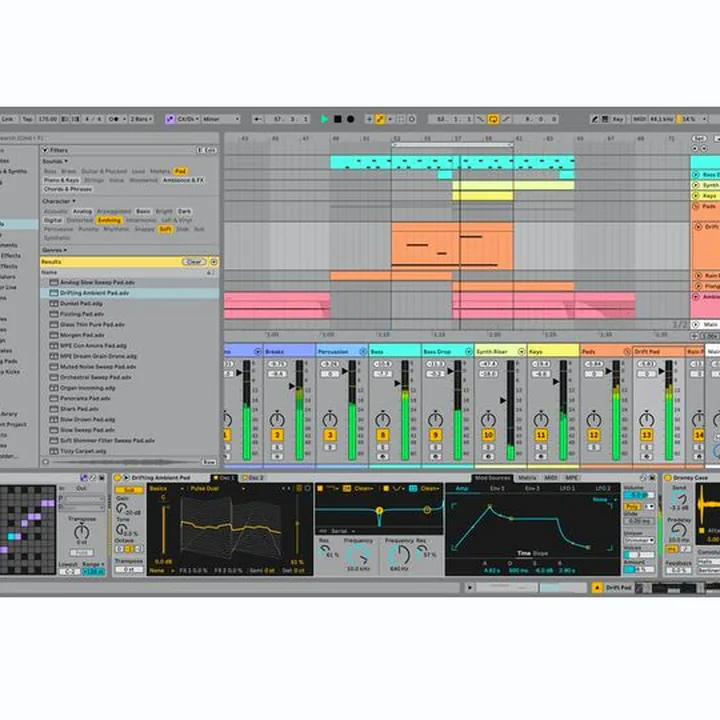Toggle the yellow Arrangement Loop switch
This screenshot has height=720, width=720.
point(493,119)
